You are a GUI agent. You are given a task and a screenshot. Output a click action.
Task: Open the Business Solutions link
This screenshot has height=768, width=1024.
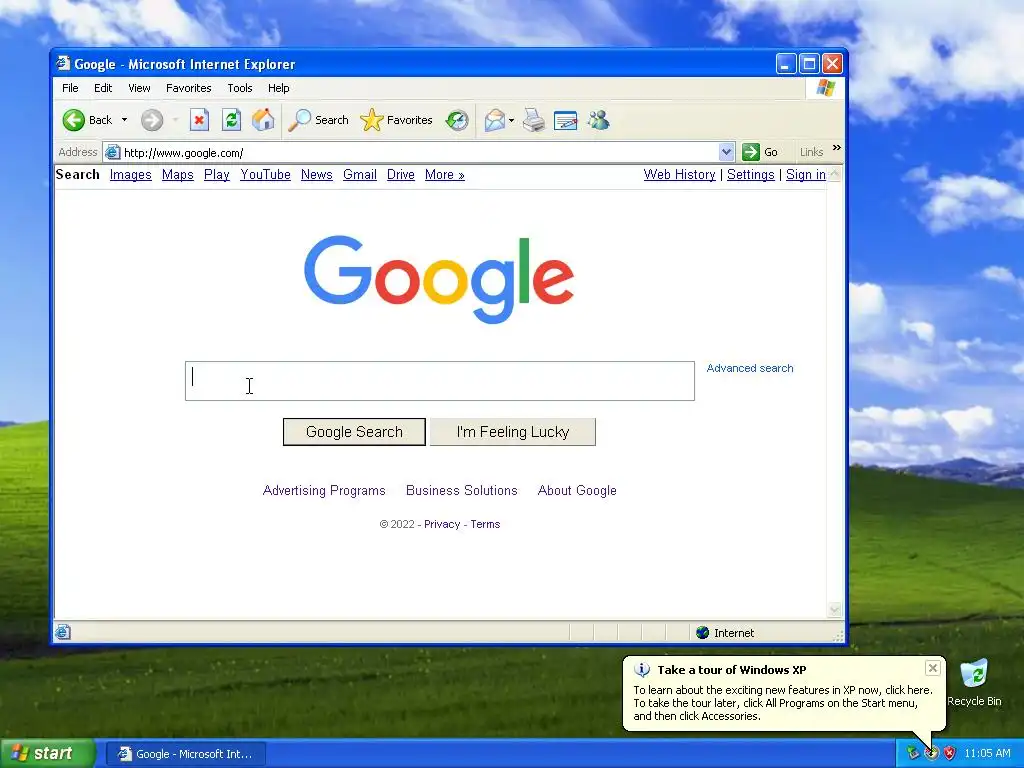pos(462,490)
